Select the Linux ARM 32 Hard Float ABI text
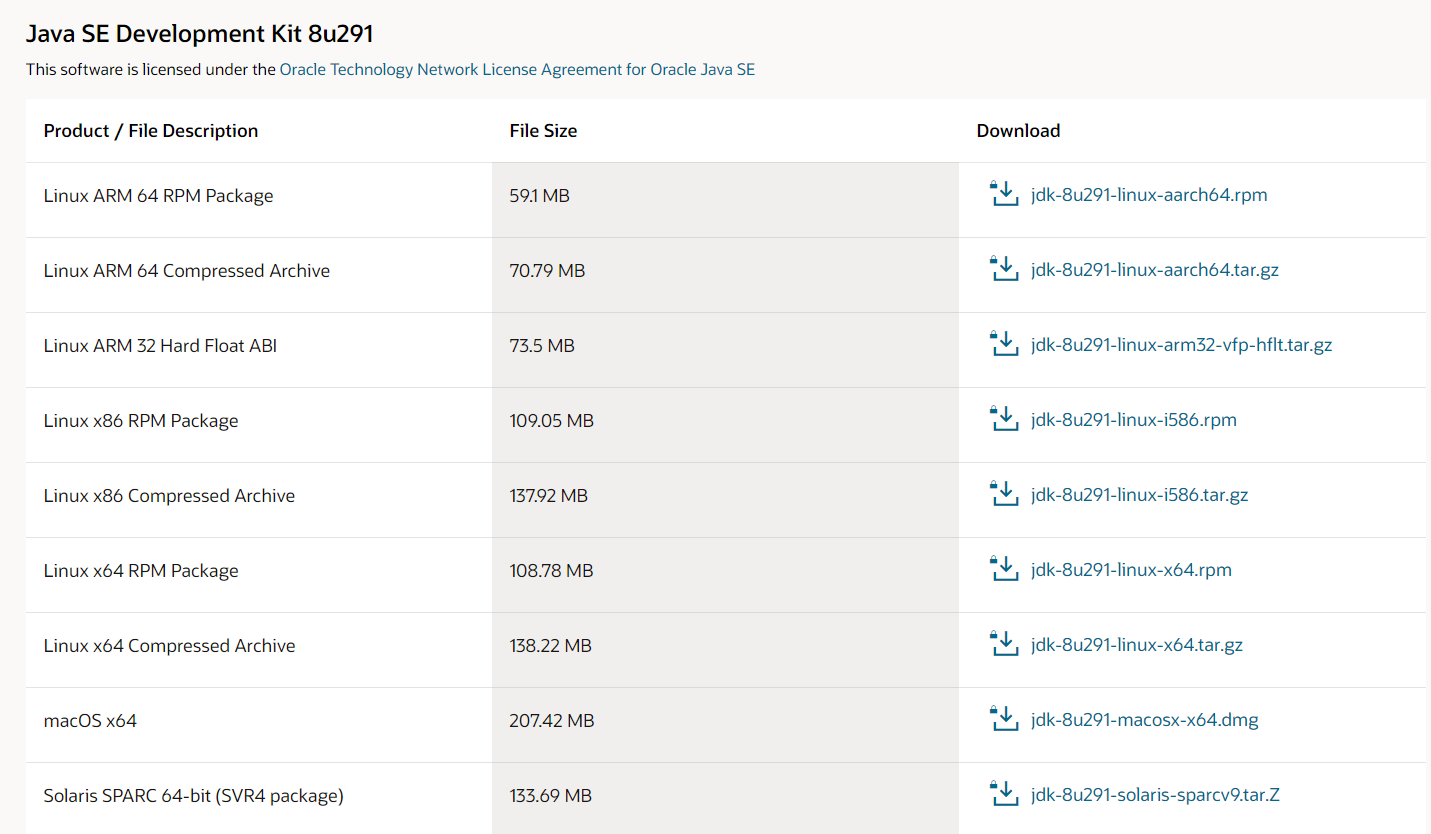Image resolution: width=1431 pixels, height=834 pixels. point(160,346)
